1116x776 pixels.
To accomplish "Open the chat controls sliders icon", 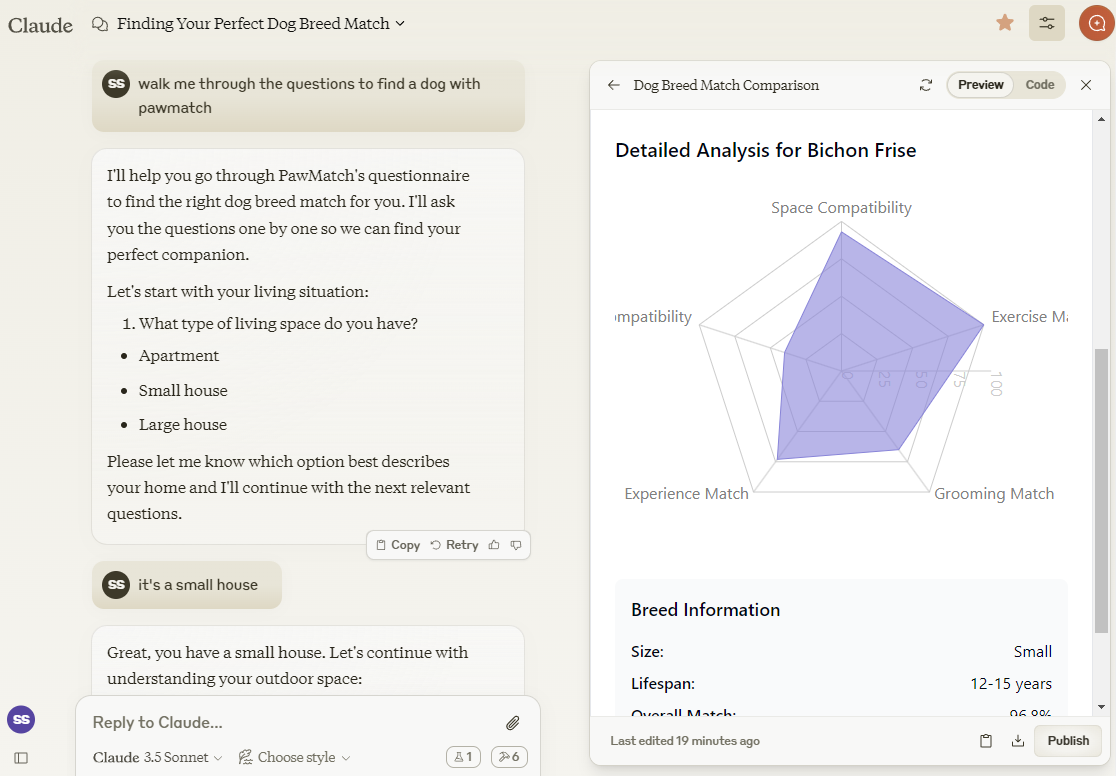I will click(x=1047, y=23).
